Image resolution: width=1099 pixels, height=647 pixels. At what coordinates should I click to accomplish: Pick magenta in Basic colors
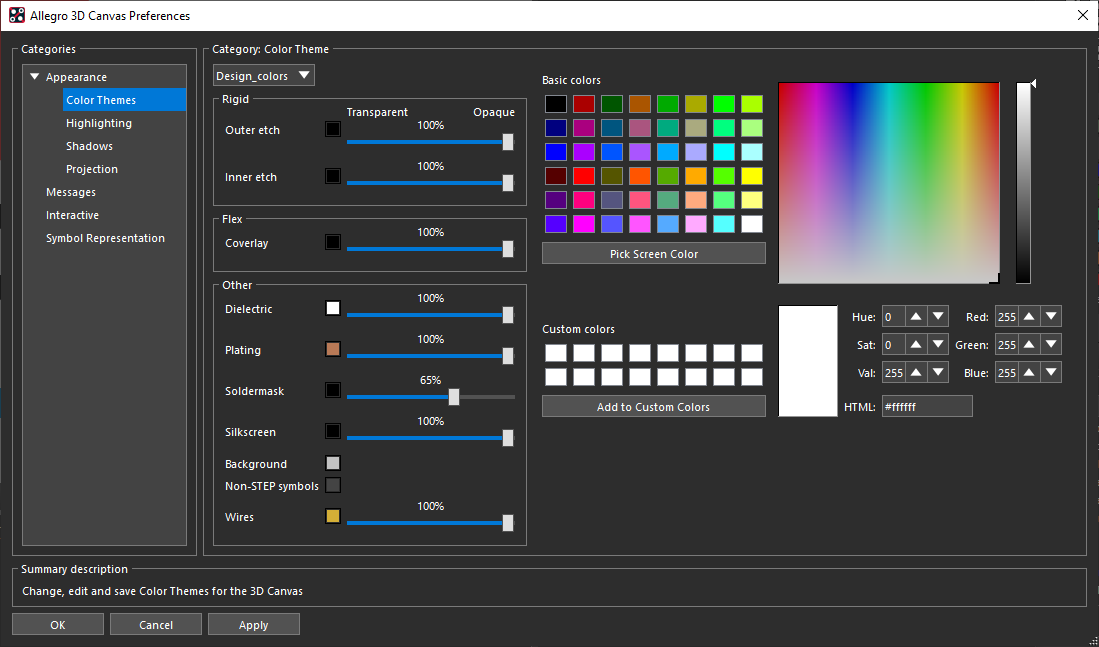click(x=584, y=224)
